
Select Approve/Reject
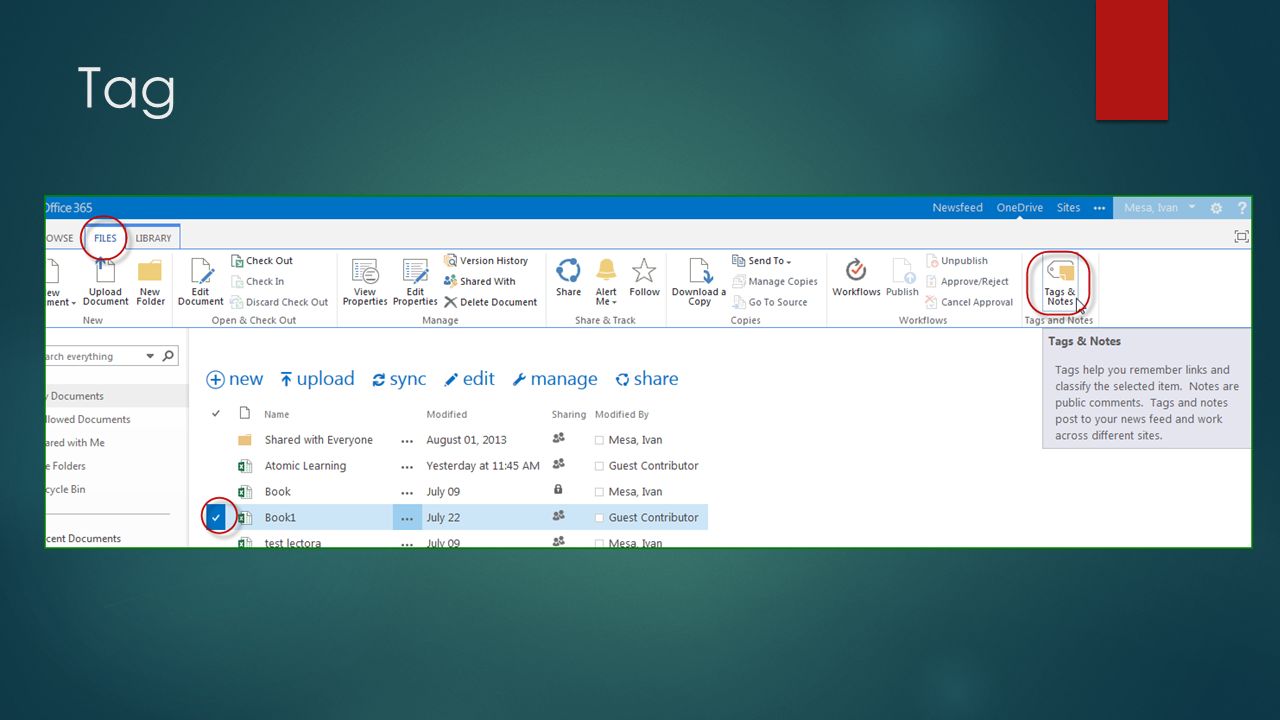click(x=967, y=282)
